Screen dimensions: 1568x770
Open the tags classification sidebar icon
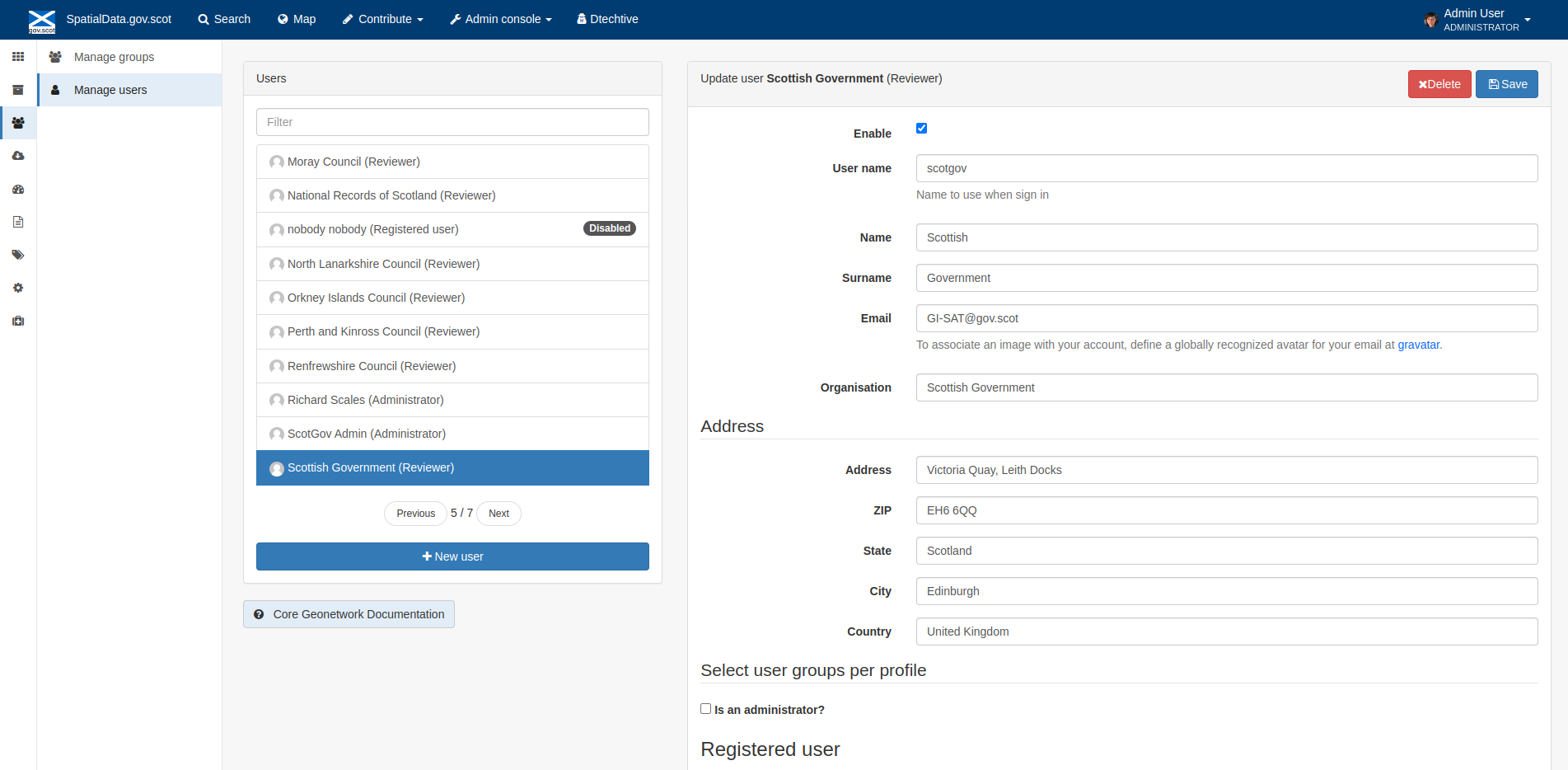click(18, 255)
